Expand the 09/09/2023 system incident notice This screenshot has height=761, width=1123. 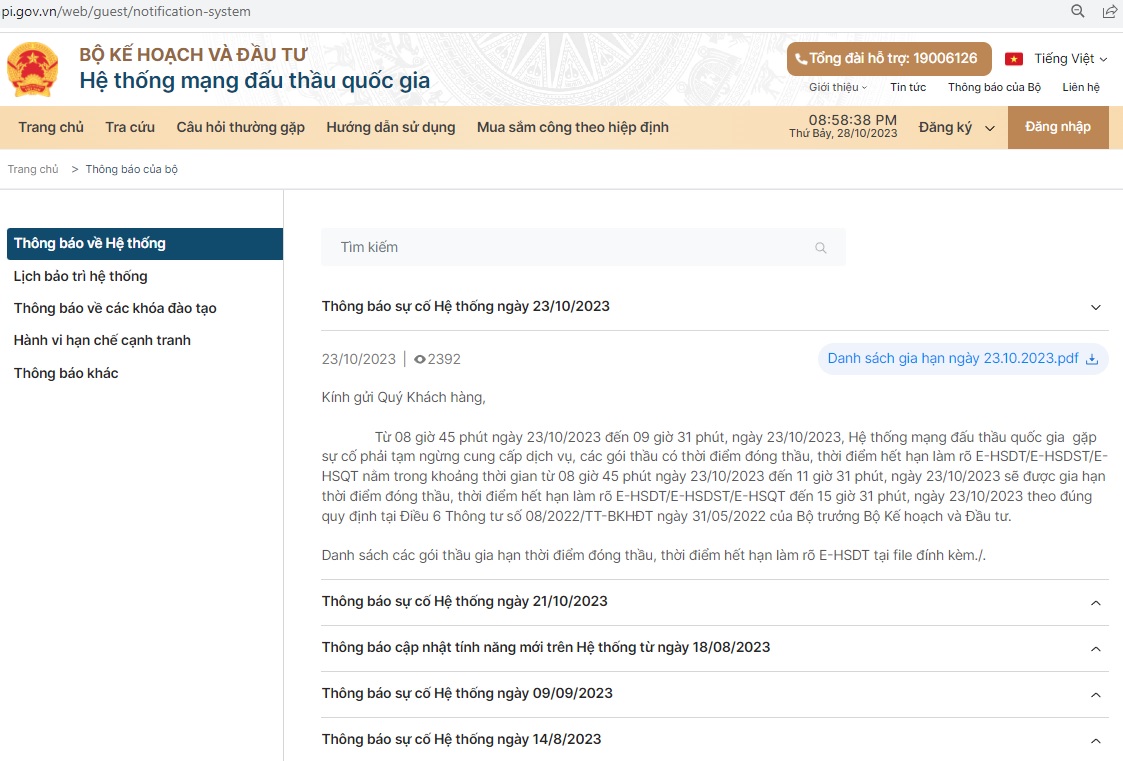pyautogui.click(x=1095, y=694)
